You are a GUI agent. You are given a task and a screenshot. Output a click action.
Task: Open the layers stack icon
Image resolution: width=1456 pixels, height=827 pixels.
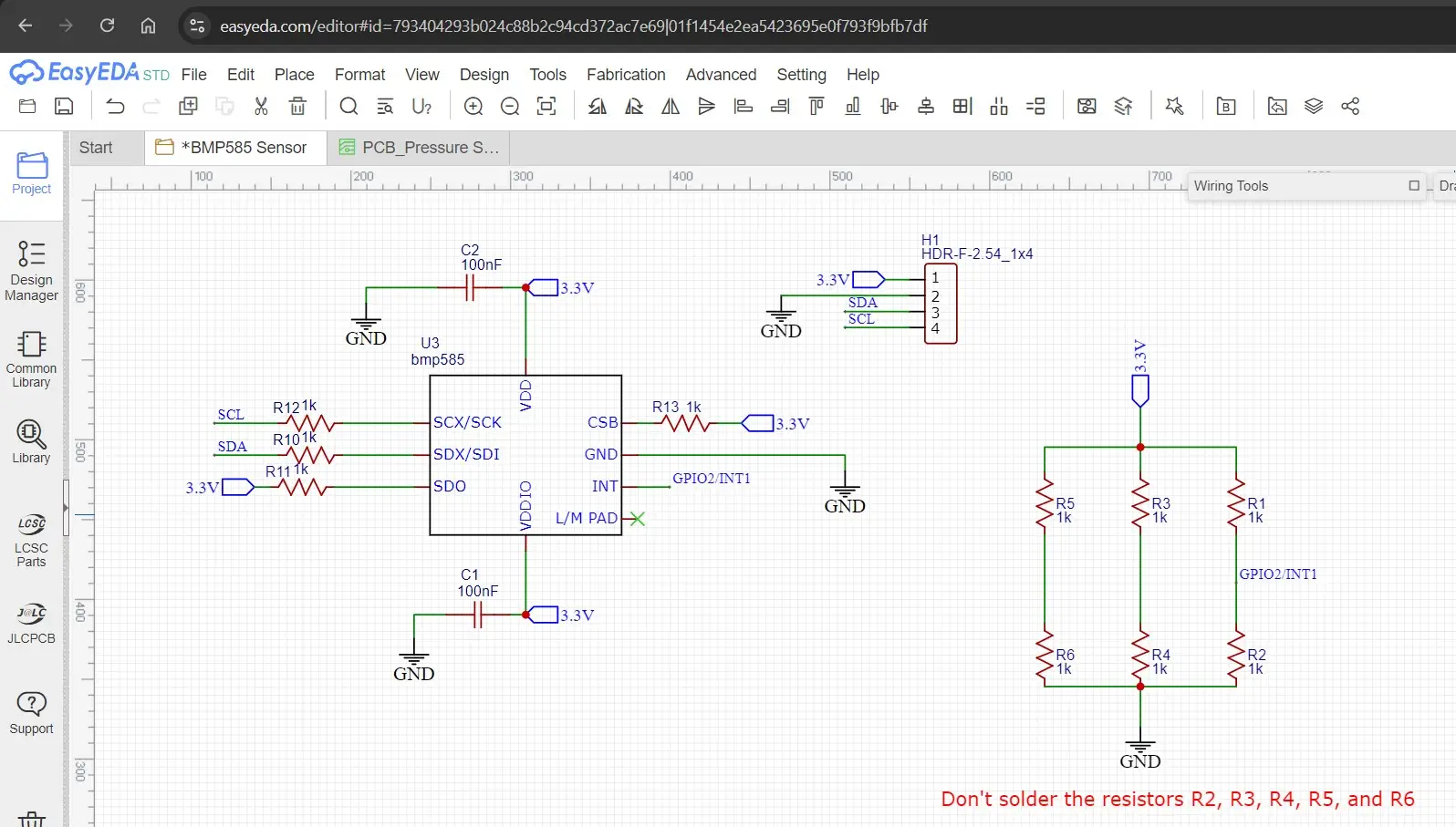coord(1314,106)
